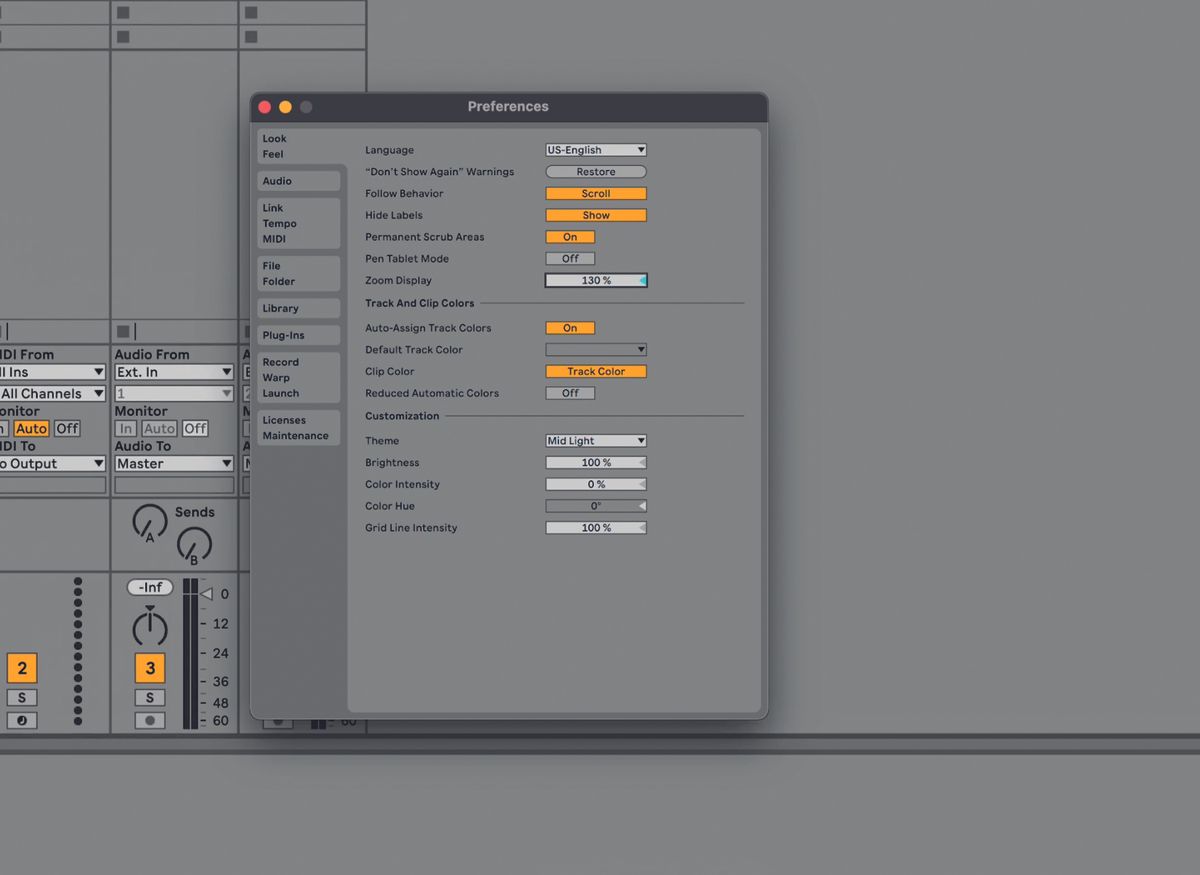This screenshot has width=1200, height=875.
Task: Open the Look Feel preferences tab
Action: [301, 146]
